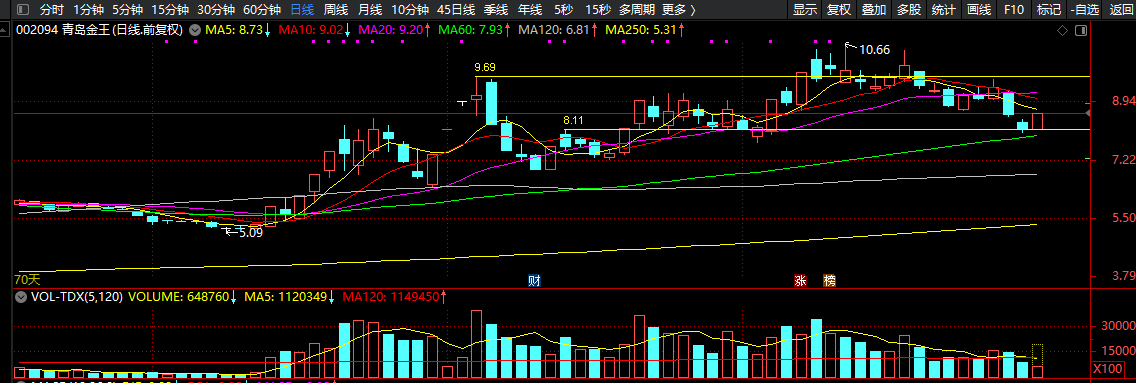Switch to the 周线 weekly period tab

pos(335,10)
